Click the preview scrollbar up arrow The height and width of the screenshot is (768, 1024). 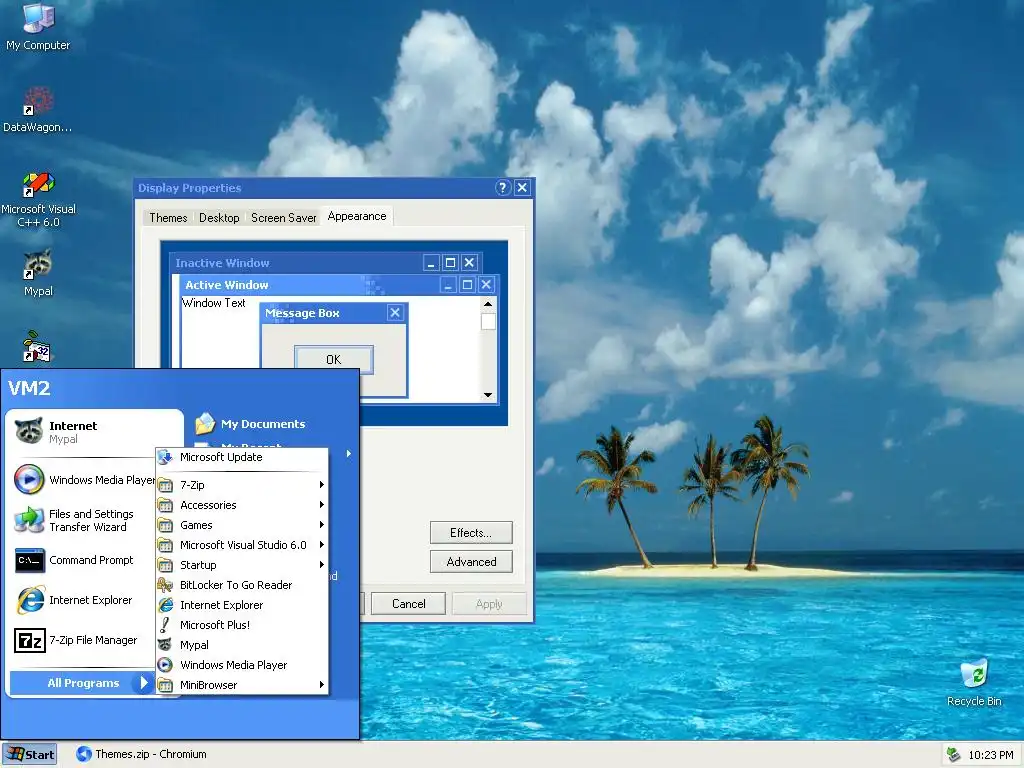pyautogui.click(x=488, y=304)
